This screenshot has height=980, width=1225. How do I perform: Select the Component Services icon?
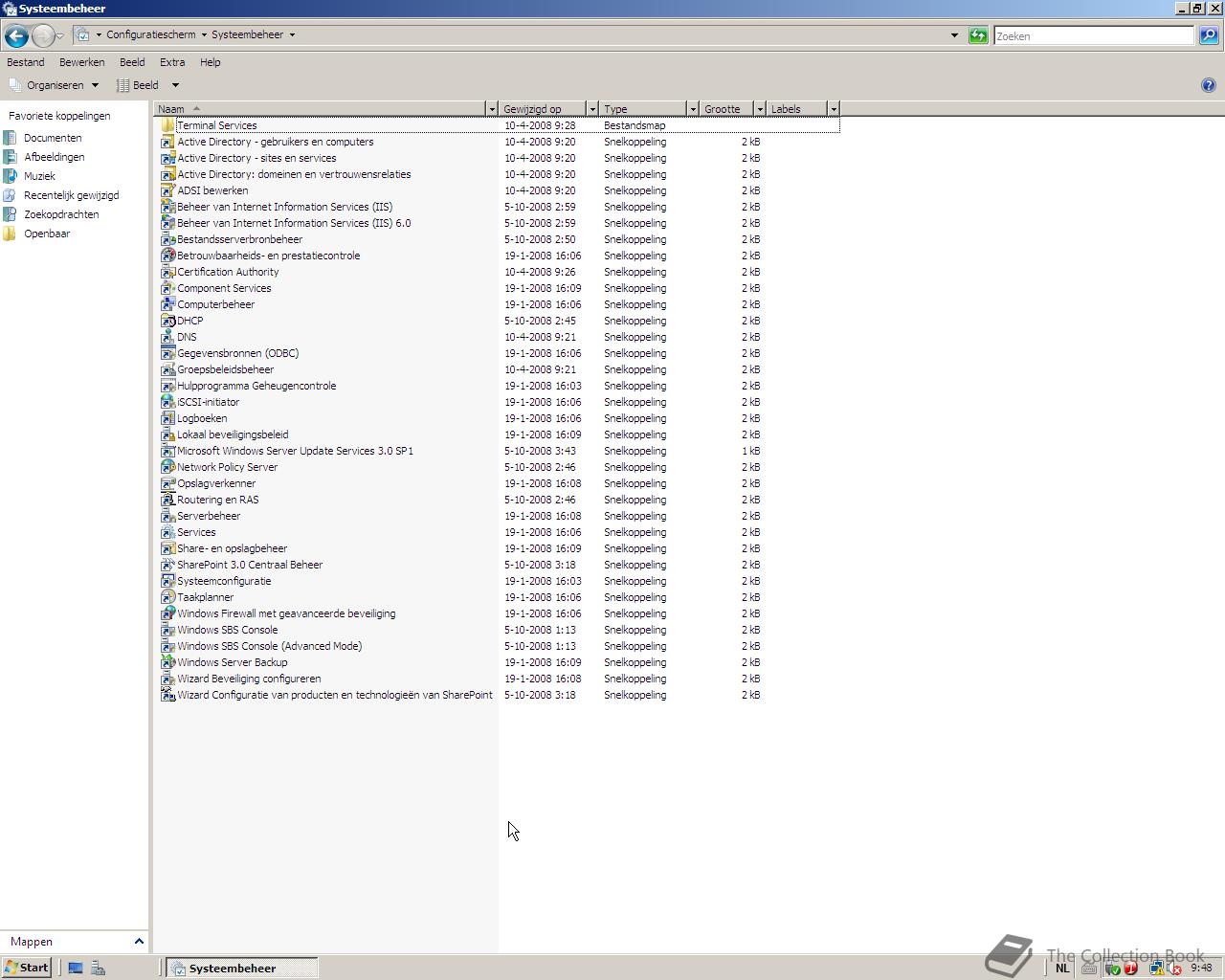[x=167, y=288]
